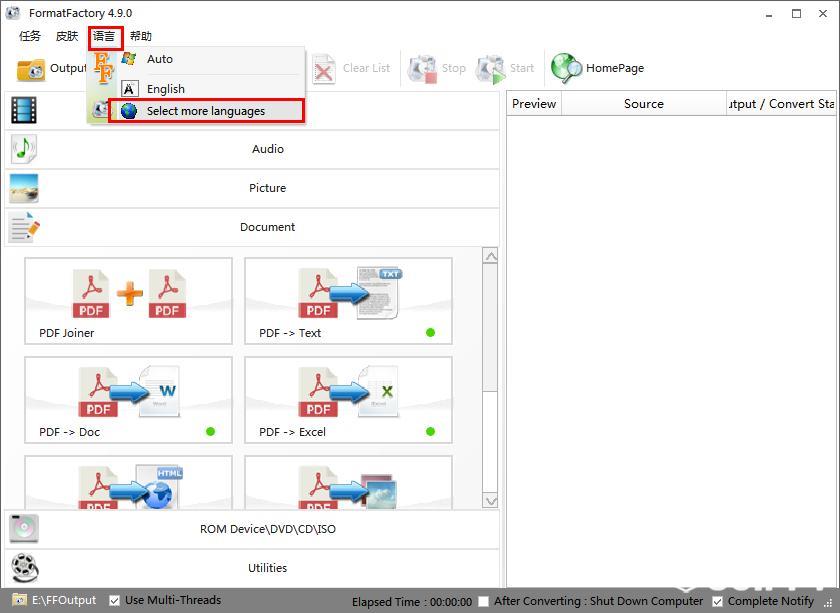Screen dimensions: 840x613
Task: Click the document list scroll up arrow
Action: [x=490, y=256]
